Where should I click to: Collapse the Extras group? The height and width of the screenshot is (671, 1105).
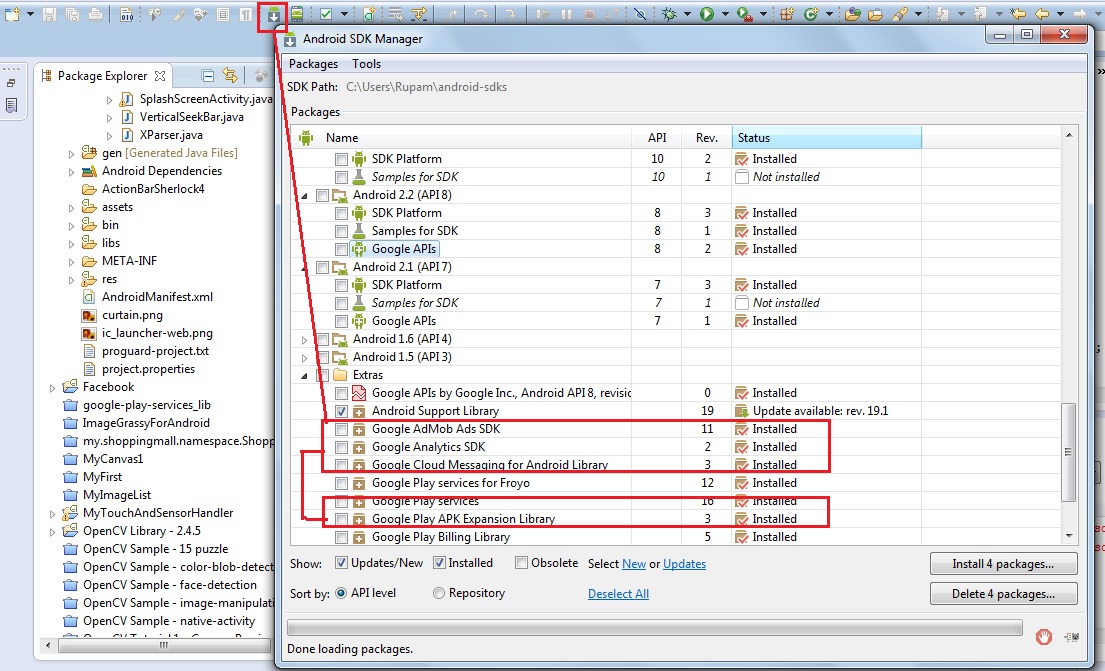coord(304,376)
